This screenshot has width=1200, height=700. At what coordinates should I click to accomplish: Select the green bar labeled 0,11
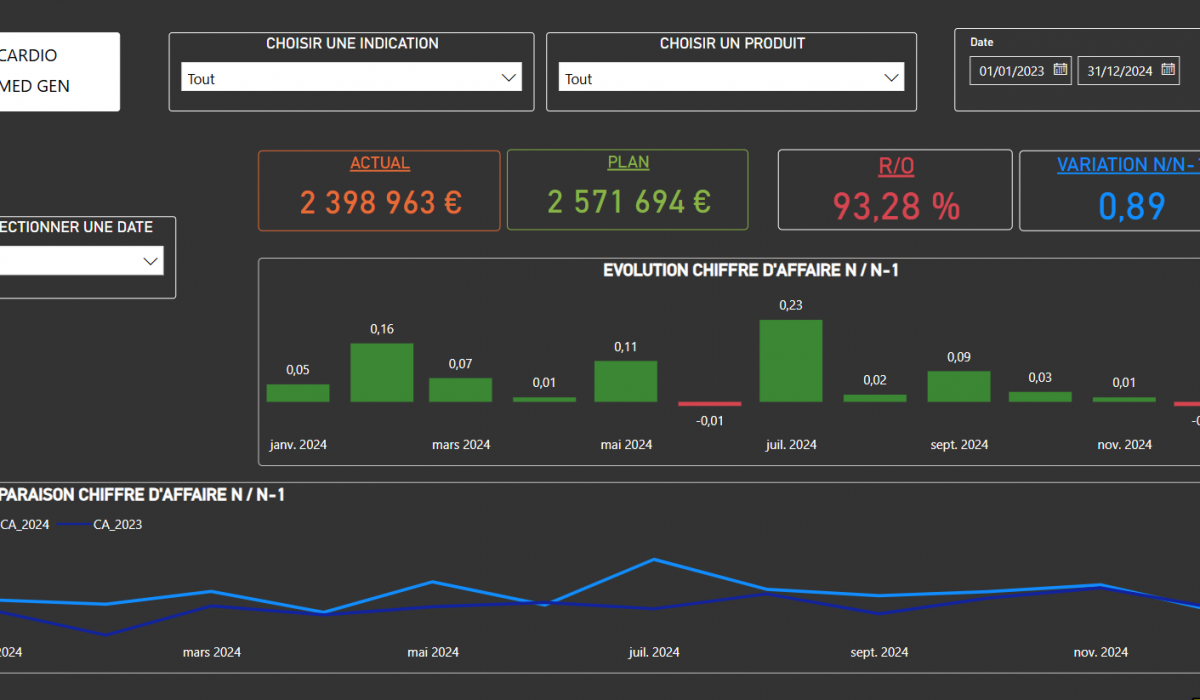625,381
